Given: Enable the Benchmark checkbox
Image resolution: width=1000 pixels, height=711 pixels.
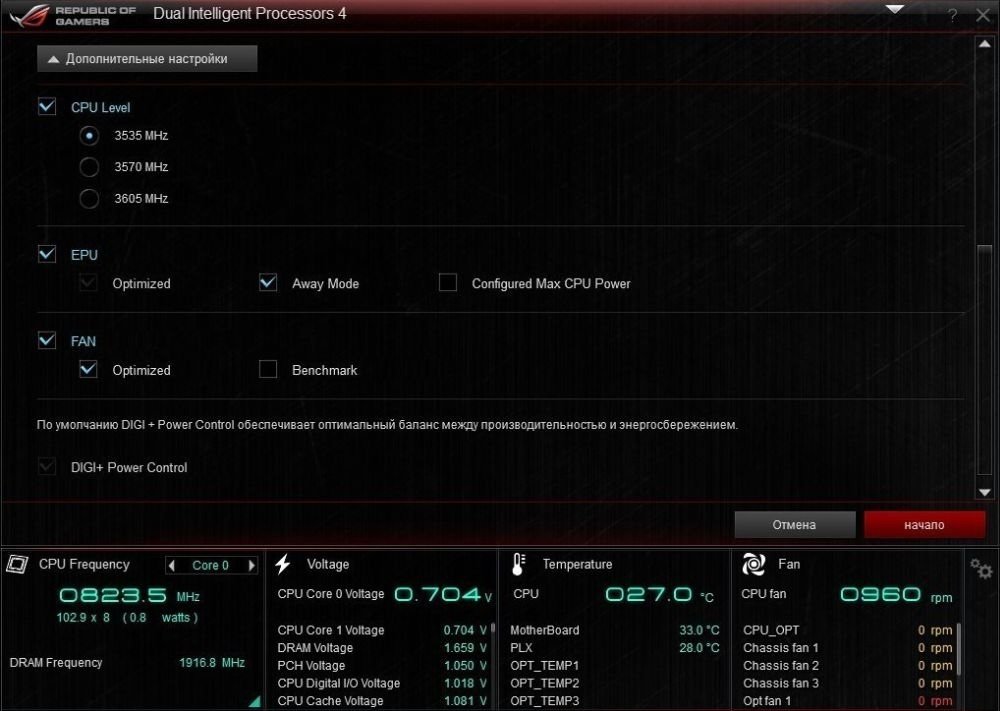Looking at the screenshot, I should (268, 369).
